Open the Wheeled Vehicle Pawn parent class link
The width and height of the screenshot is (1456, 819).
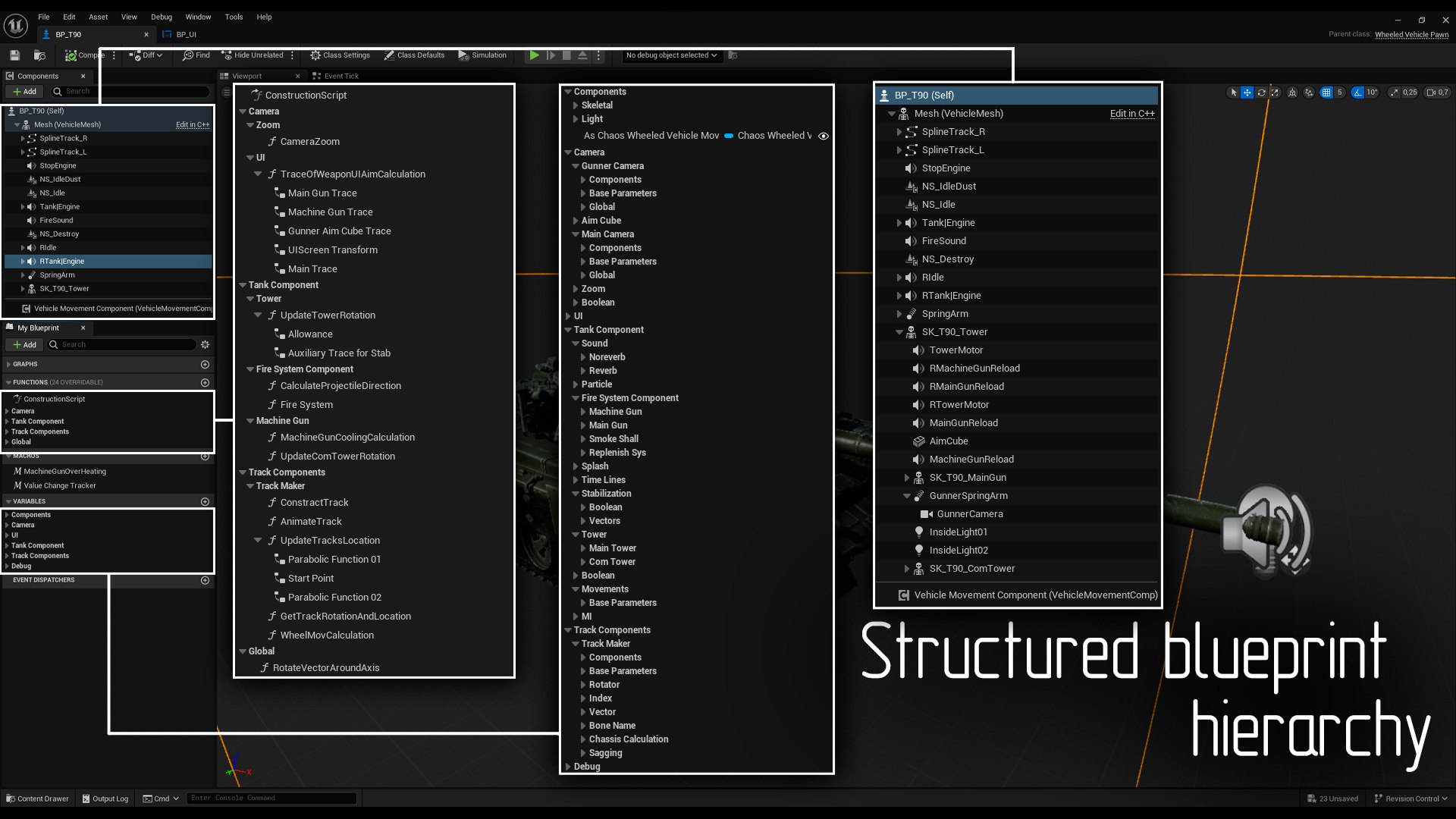pos(1411,34)
